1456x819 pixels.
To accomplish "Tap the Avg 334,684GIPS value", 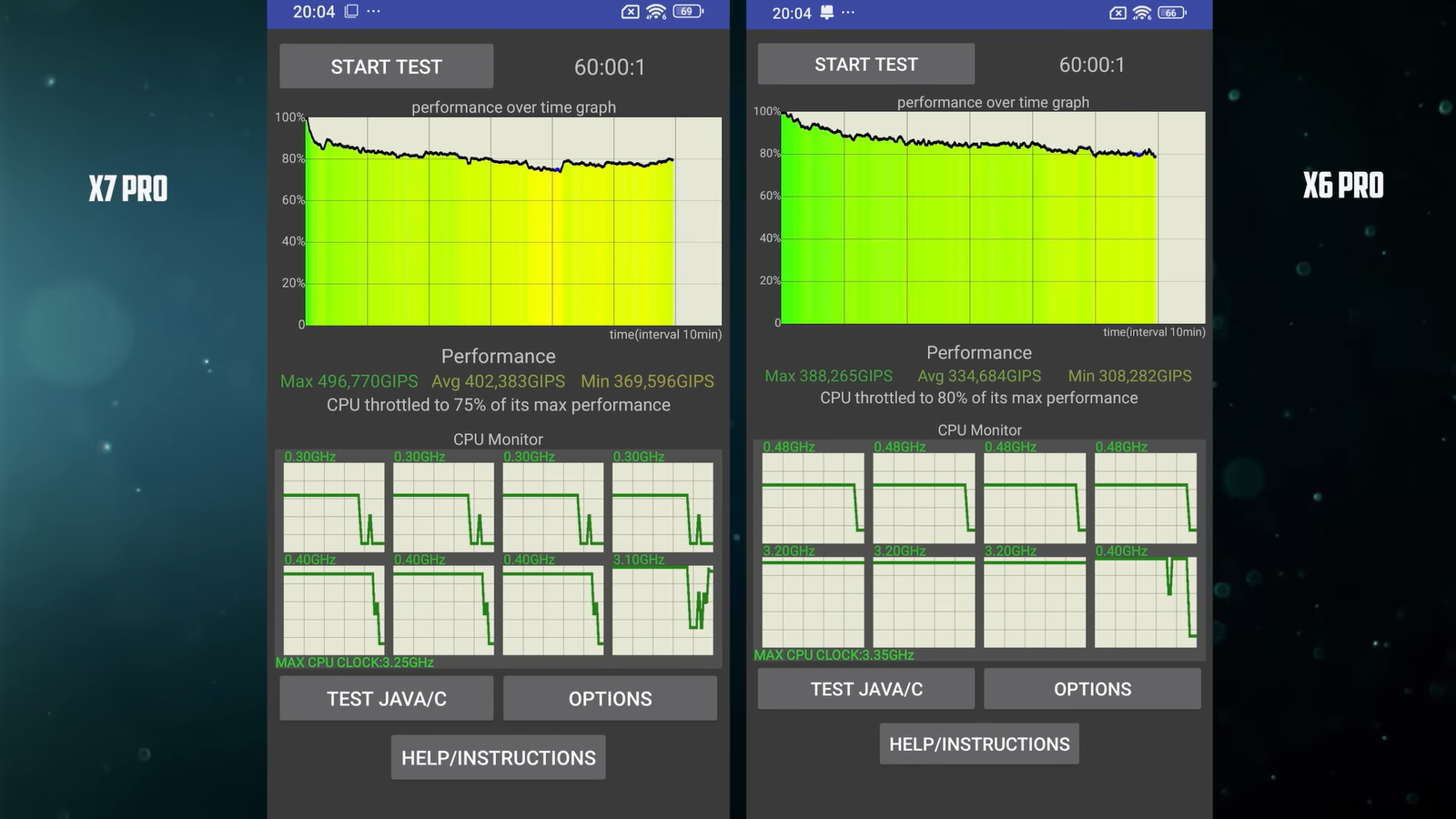I will (x=979, y=376).
